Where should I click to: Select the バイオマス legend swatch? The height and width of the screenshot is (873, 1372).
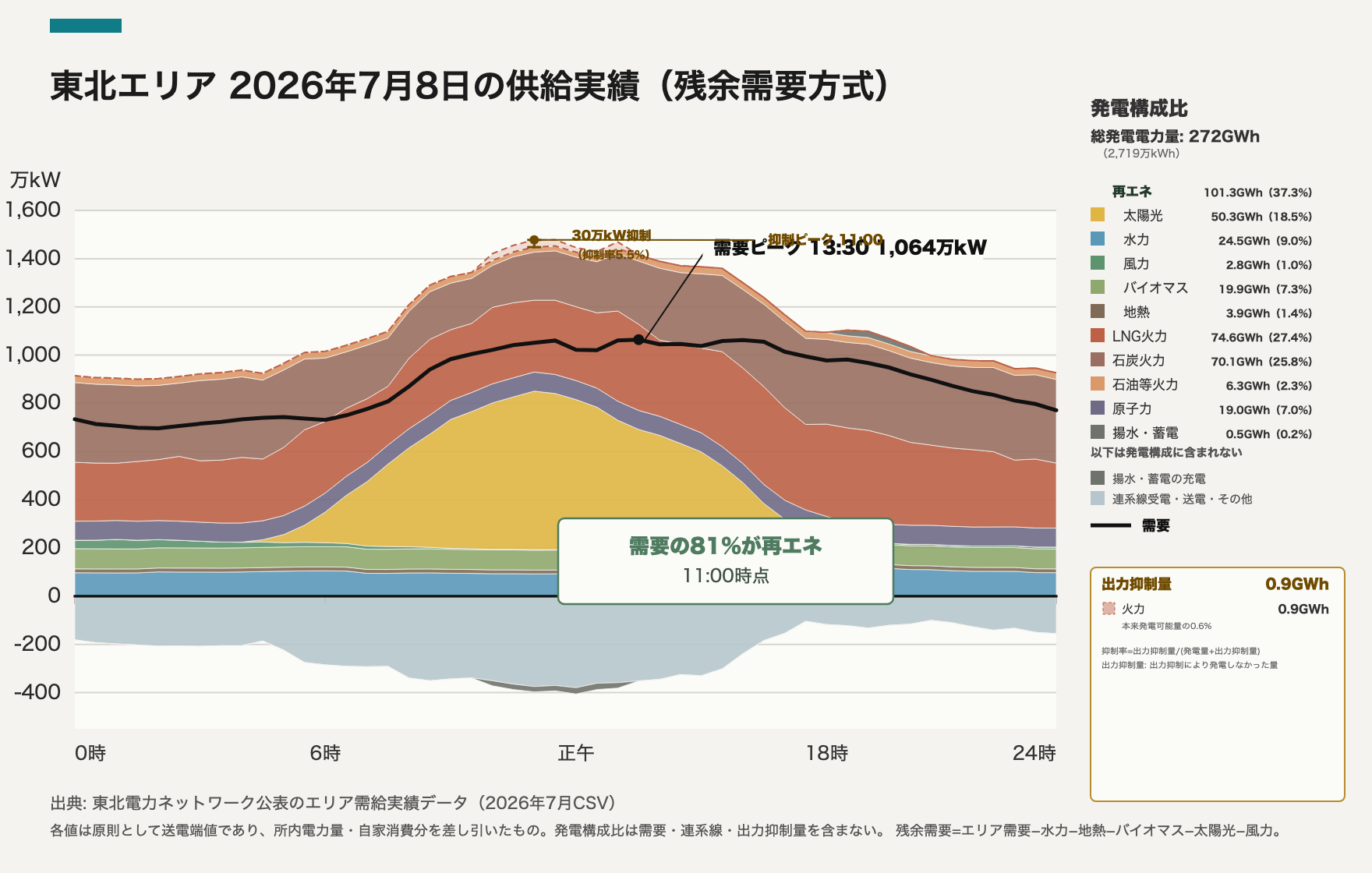coord(1098,287)
